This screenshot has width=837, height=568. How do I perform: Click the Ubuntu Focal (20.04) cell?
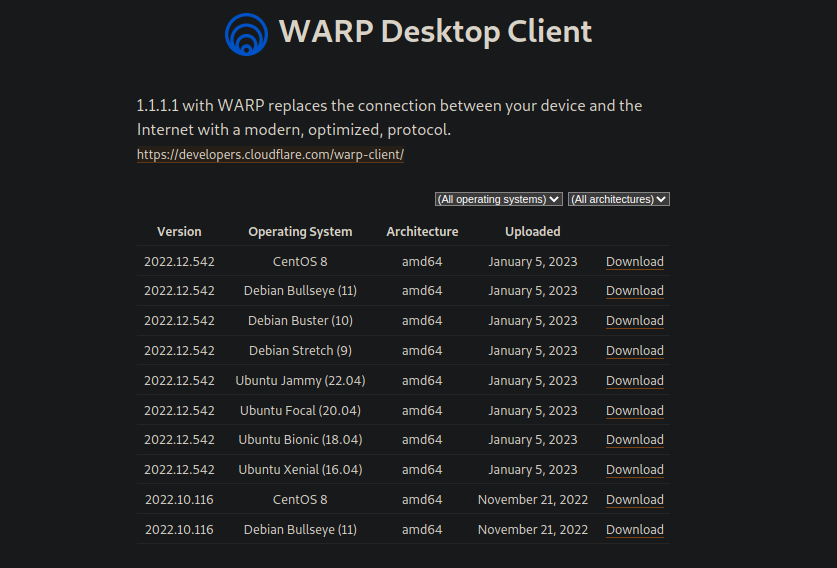click(x=300, y=410)
